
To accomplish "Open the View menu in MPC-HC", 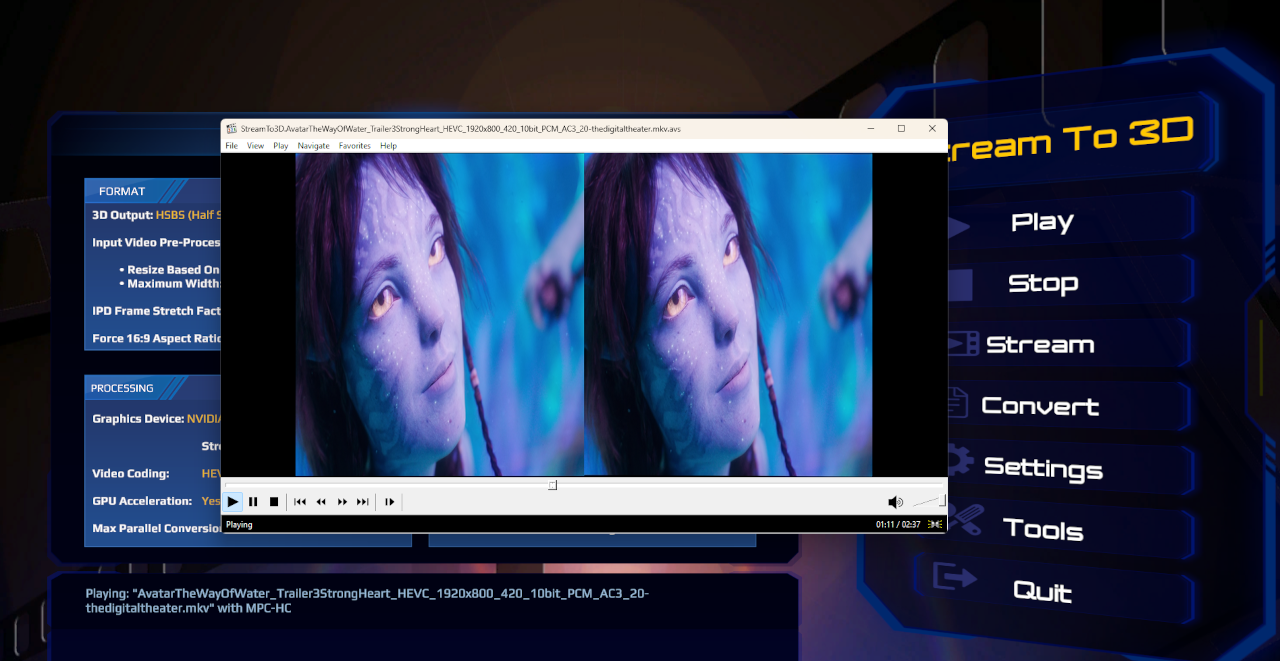I will (x=256, y=146).
